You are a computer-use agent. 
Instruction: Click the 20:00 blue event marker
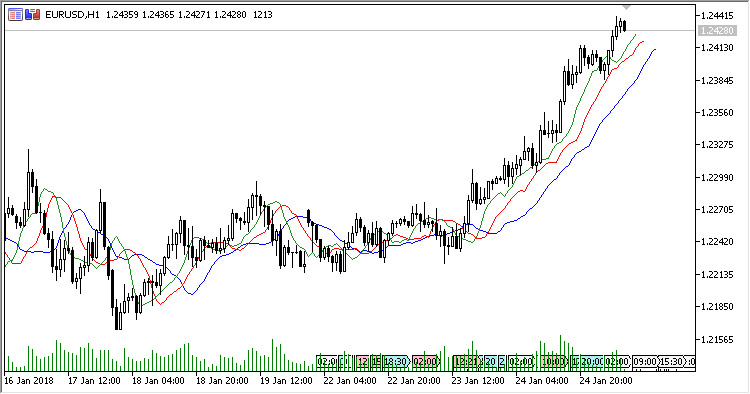coord(591,361)
